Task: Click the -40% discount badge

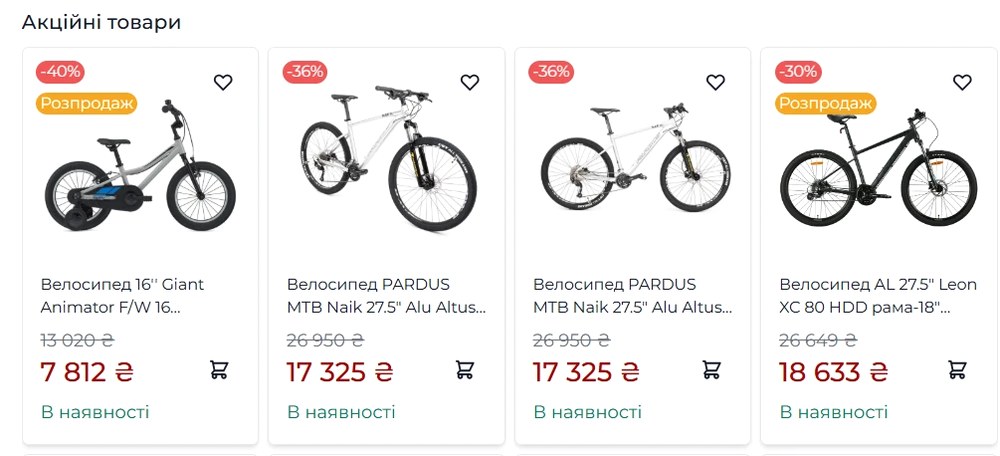Action: 60,72
